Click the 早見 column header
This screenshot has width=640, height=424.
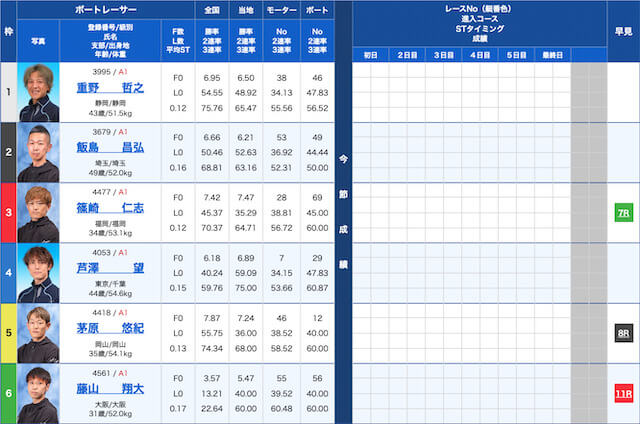pyautogui.click(x=624, y=31)
